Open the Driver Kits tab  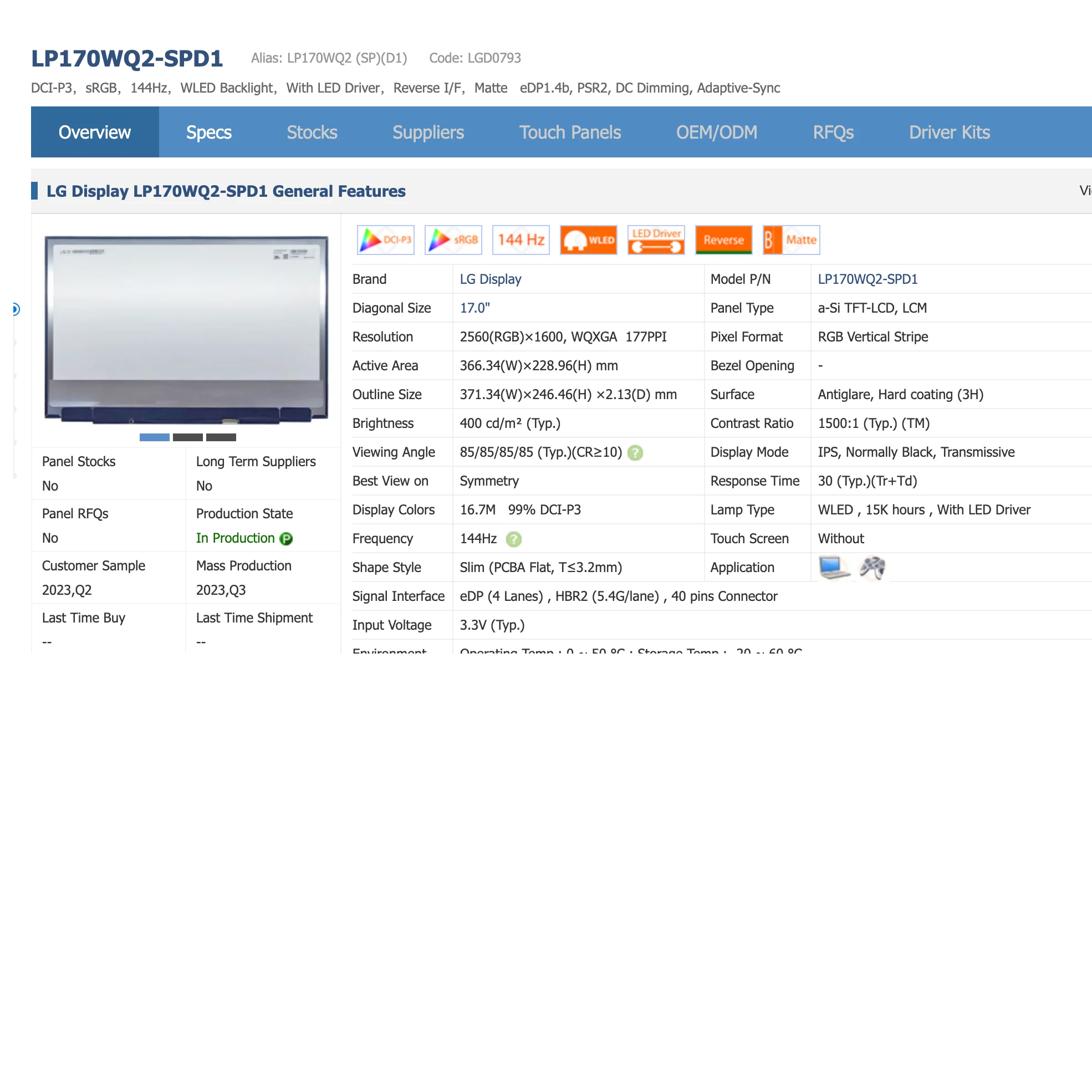point(949,132)
